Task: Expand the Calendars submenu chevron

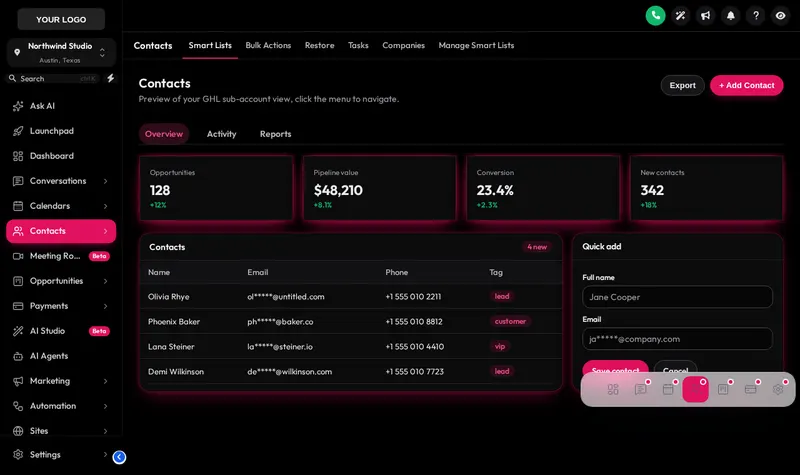Action: 105,206
